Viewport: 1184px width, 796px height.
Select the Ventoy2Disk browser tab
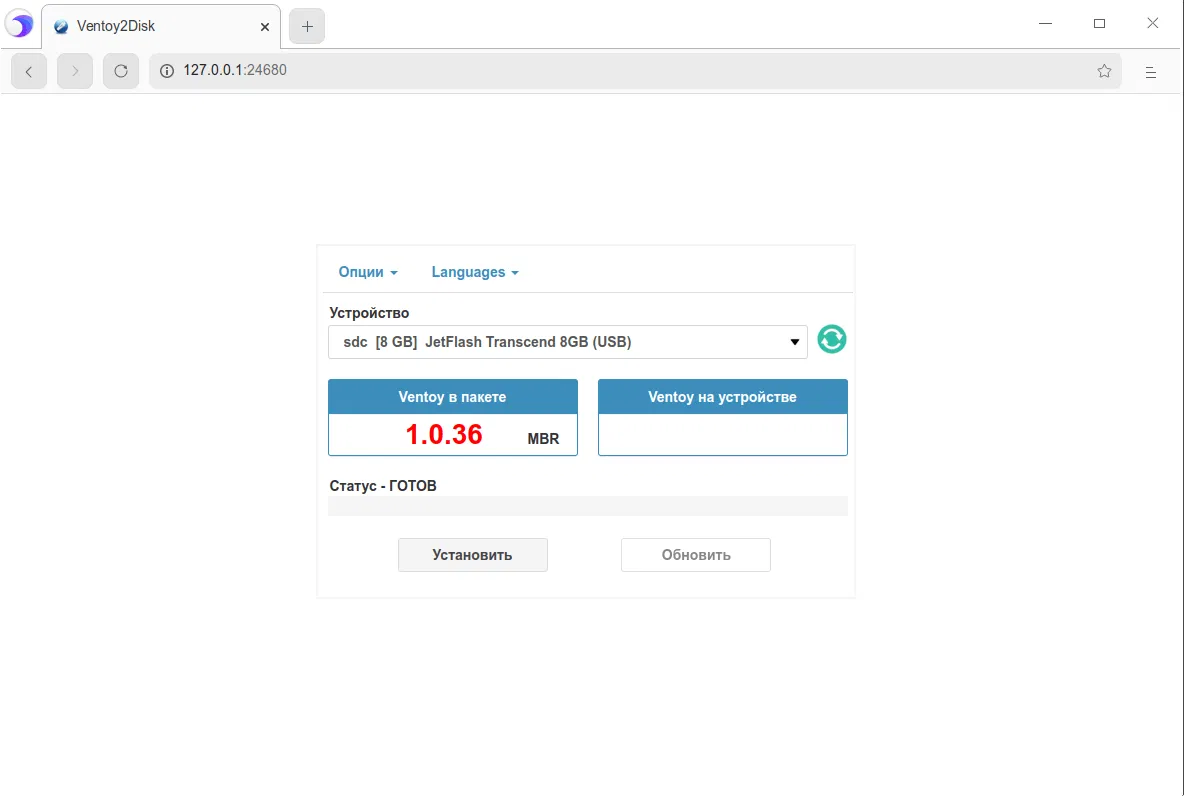[x=161, y=26]
